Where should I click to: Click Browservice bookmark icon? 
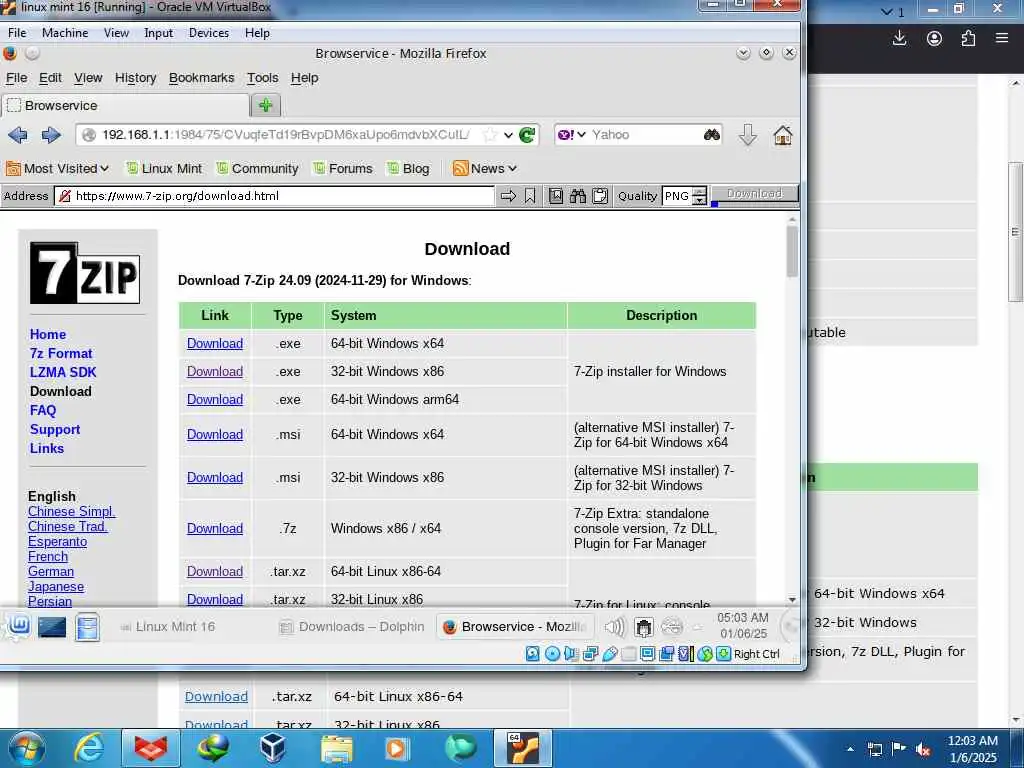pos(530,196)
